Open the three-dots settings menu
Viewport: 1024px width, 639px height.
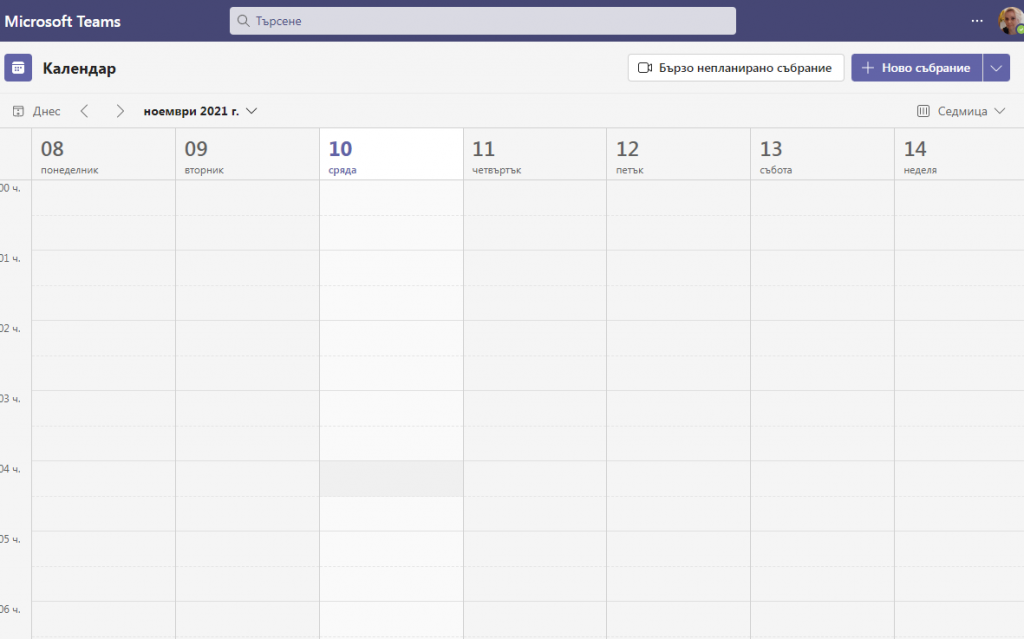point(977,21)
